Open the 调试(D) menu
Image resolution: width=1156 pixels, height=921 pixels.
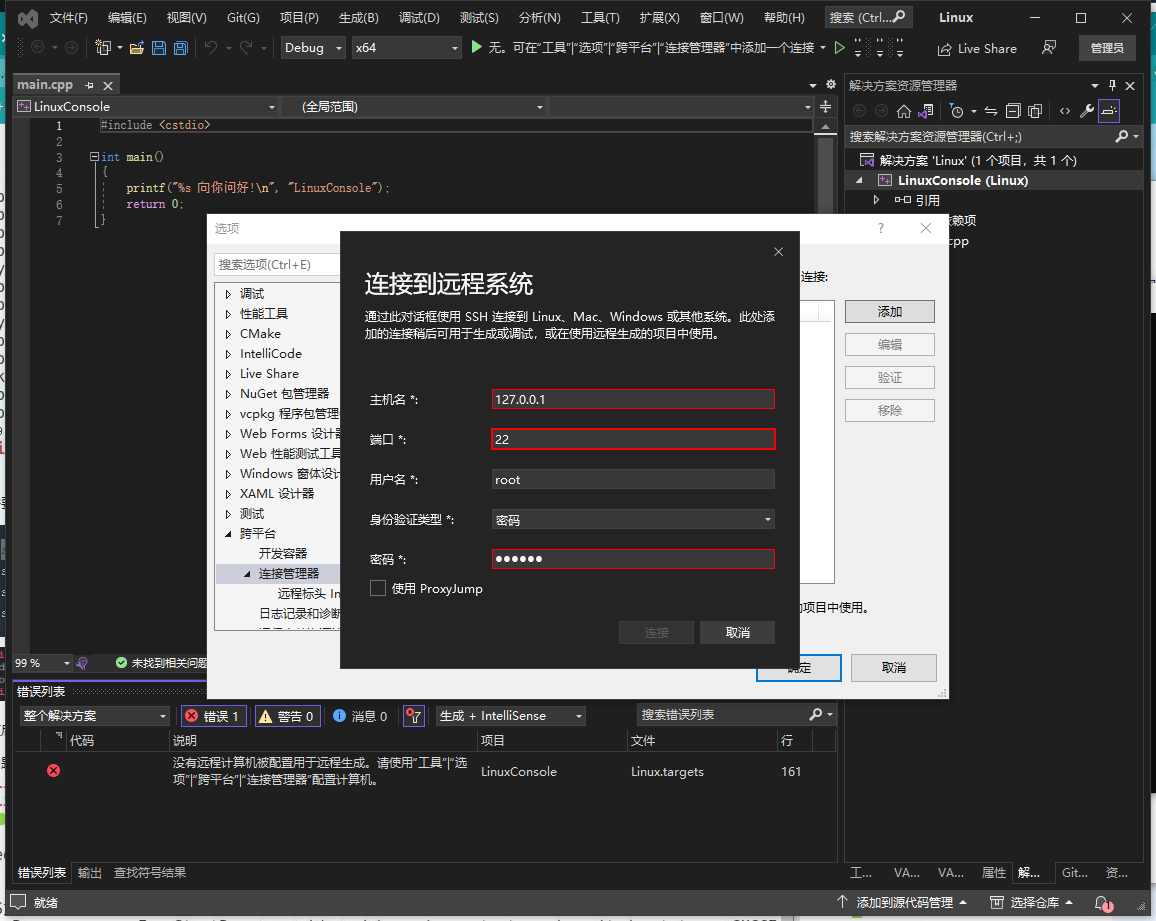click(419, 18)
